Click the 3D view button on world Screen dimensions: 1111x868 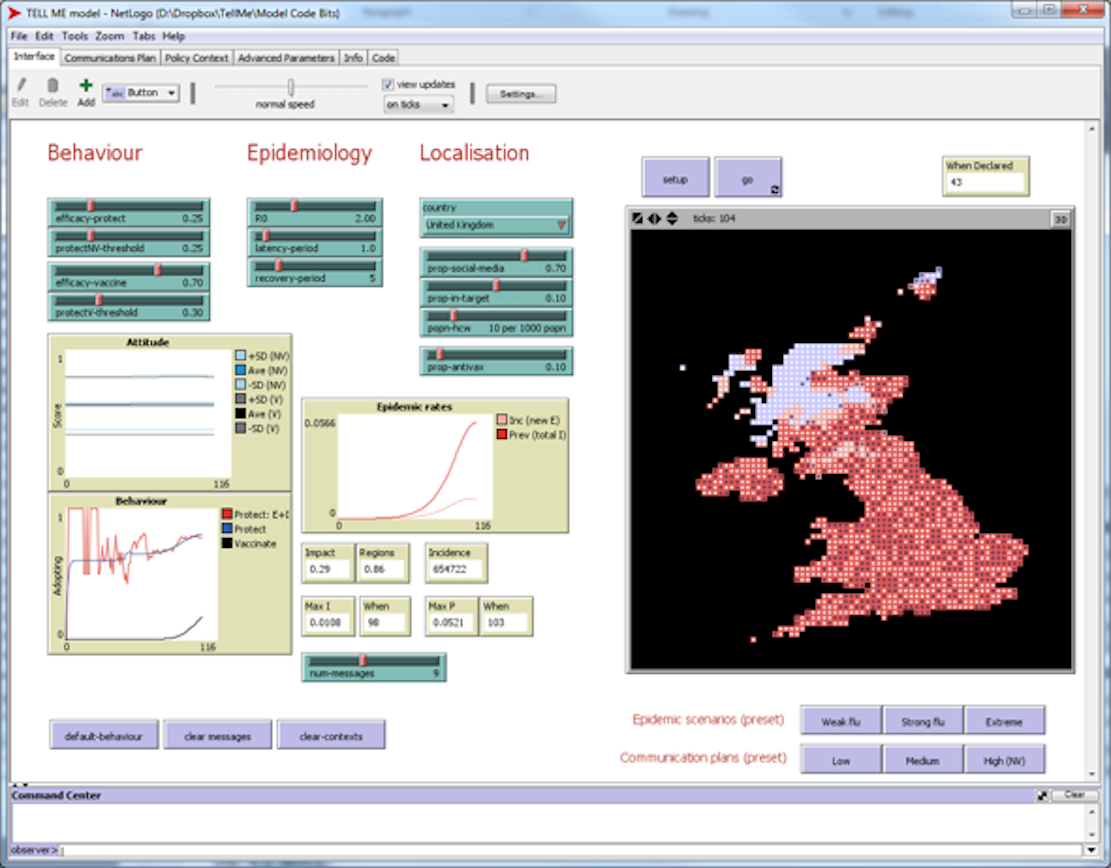point(1059,219)
